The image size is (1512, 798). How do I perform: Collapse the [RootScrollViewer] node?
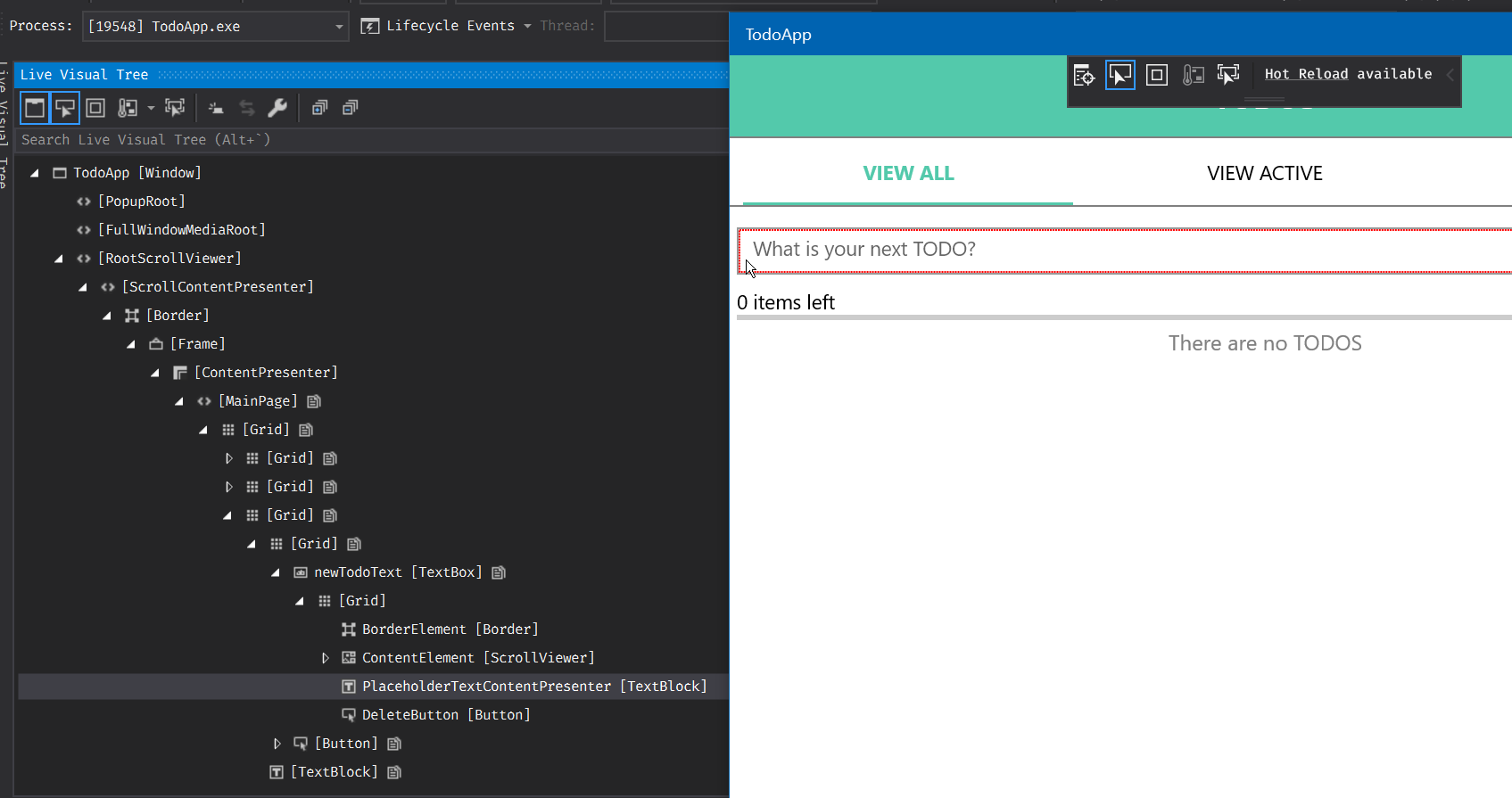coord(59,259)
